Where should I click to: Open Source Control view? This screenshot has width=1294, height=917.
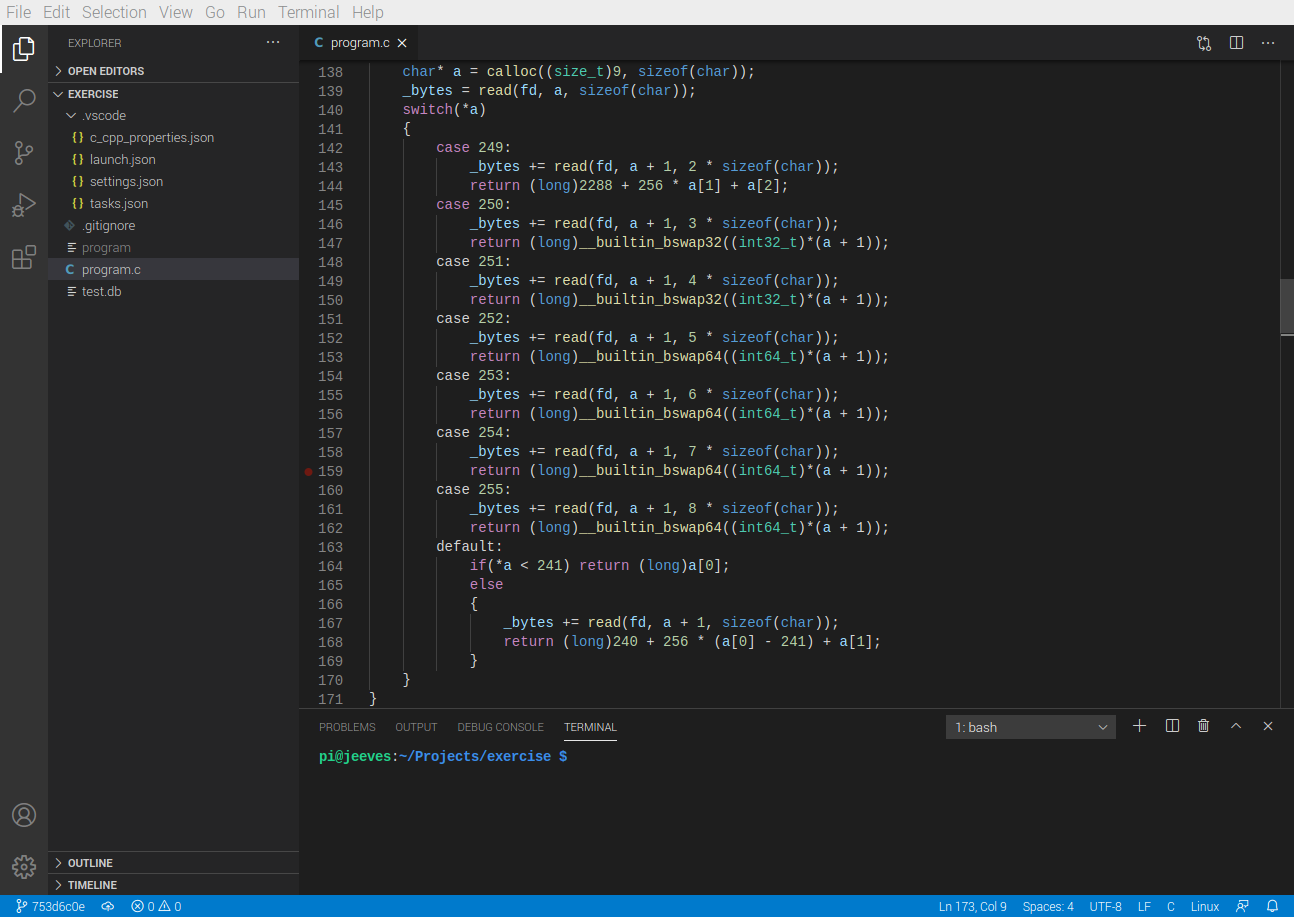23,152
